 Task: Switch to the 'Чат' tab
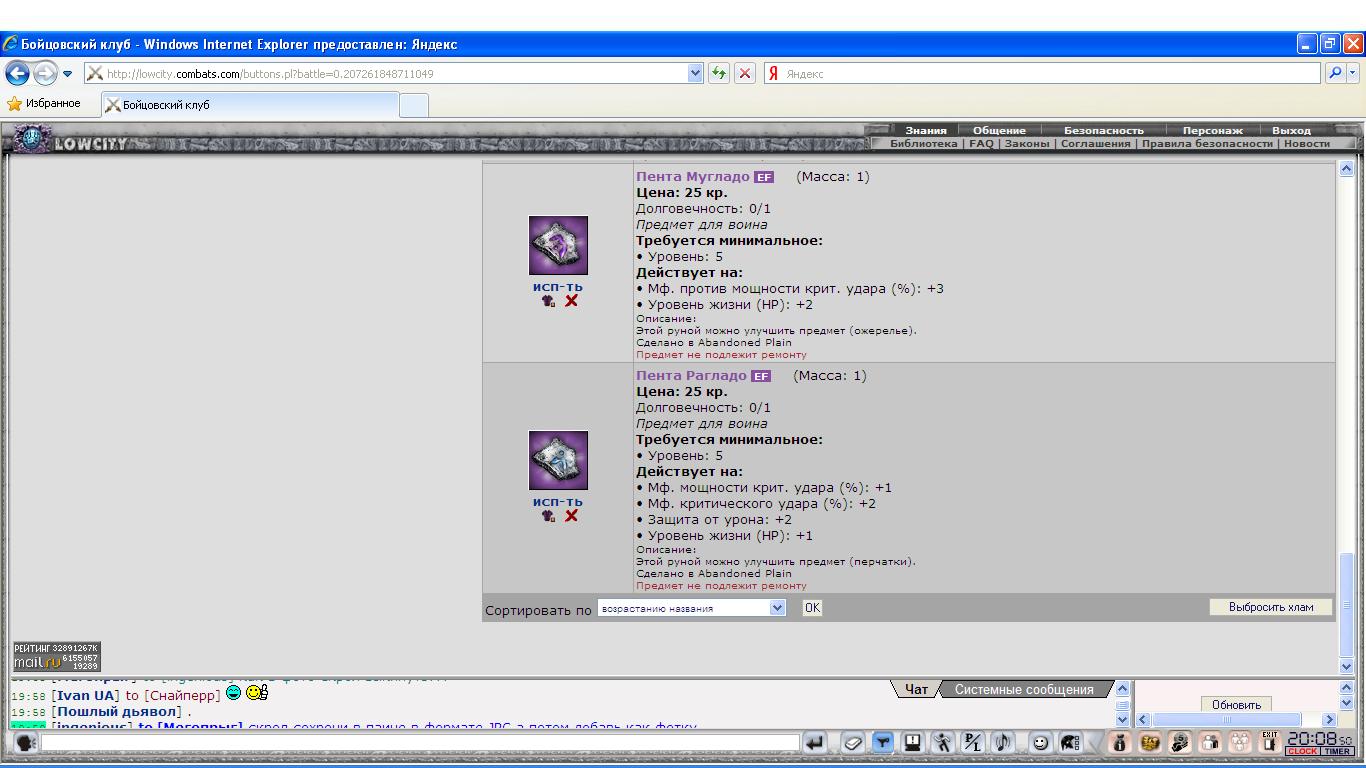click(x=916, y=689)
